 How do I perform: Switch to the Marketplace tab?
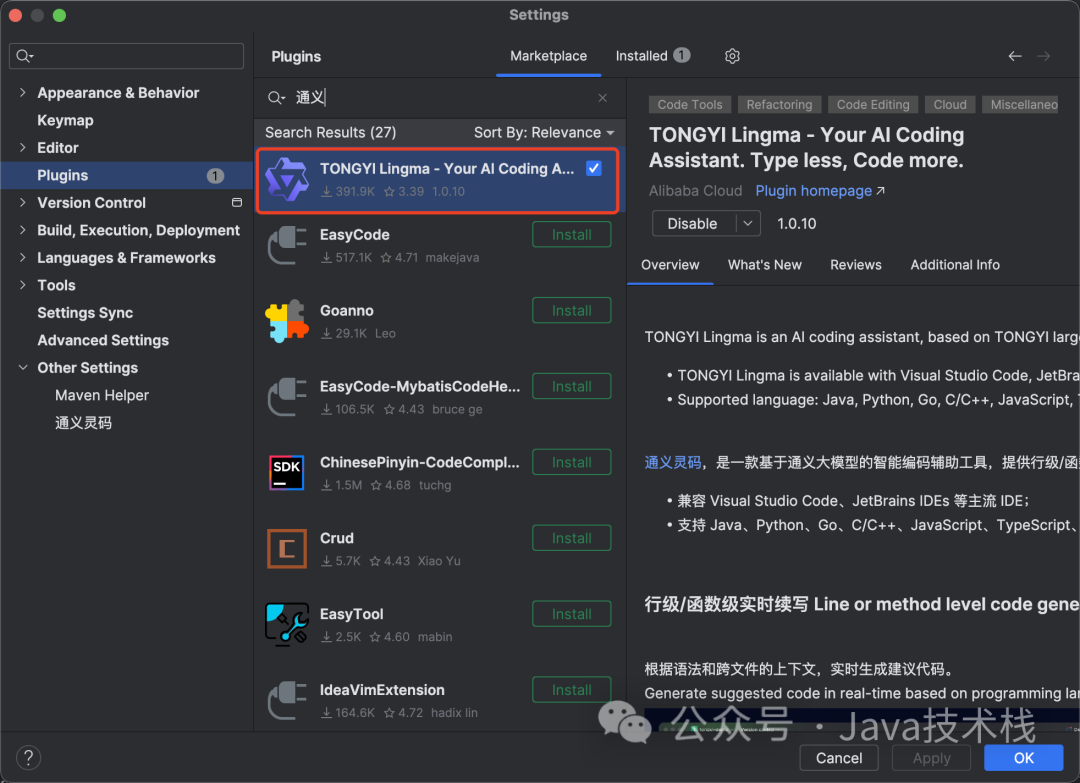[548, 56]
